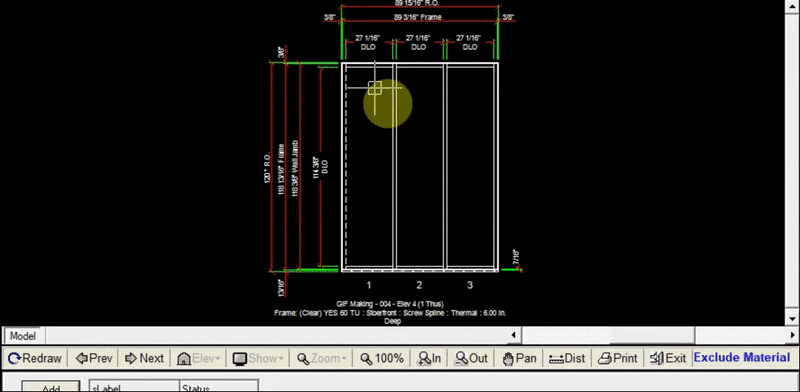
Task: Click the sLabel column header
Action: click(x=134, y=387)
